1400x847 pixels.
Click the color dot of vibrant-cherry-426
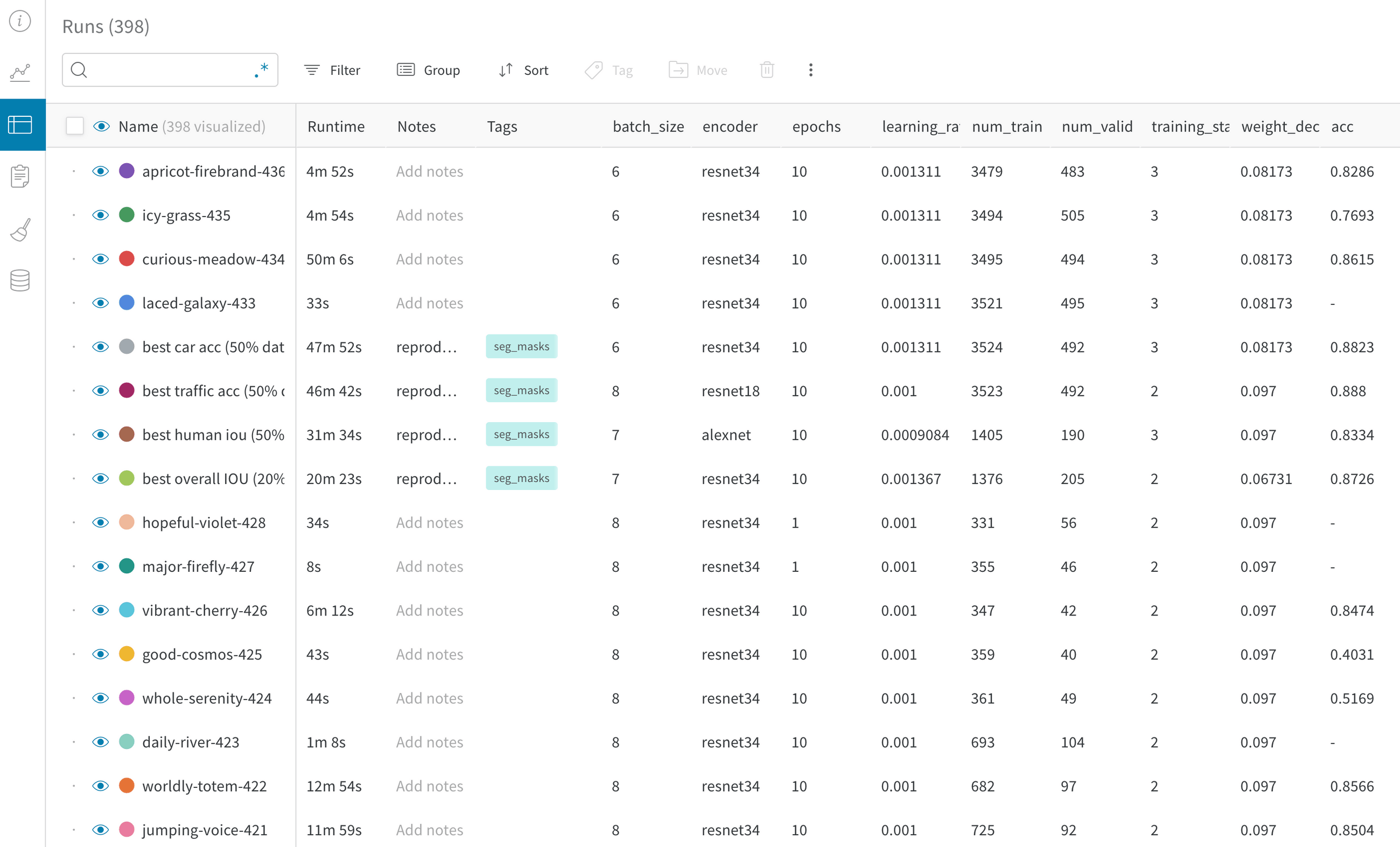(x=127, y=610)
